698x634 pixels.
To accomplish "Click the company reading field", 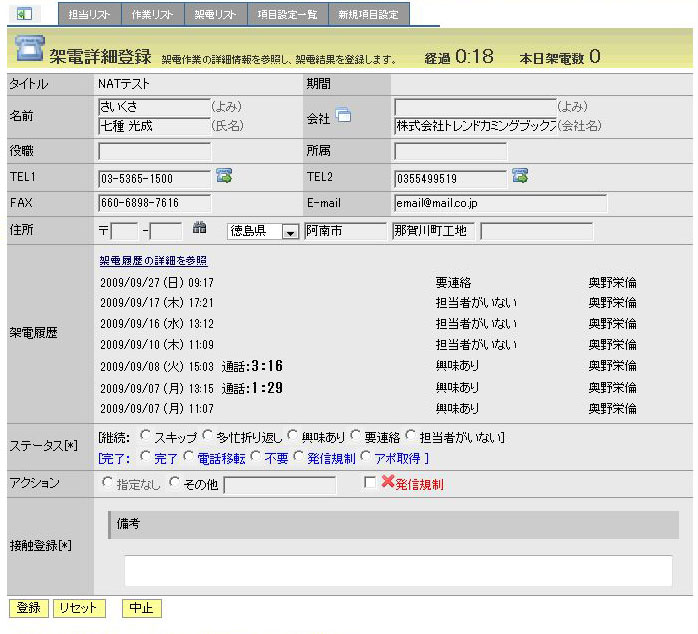I will 475,107.
